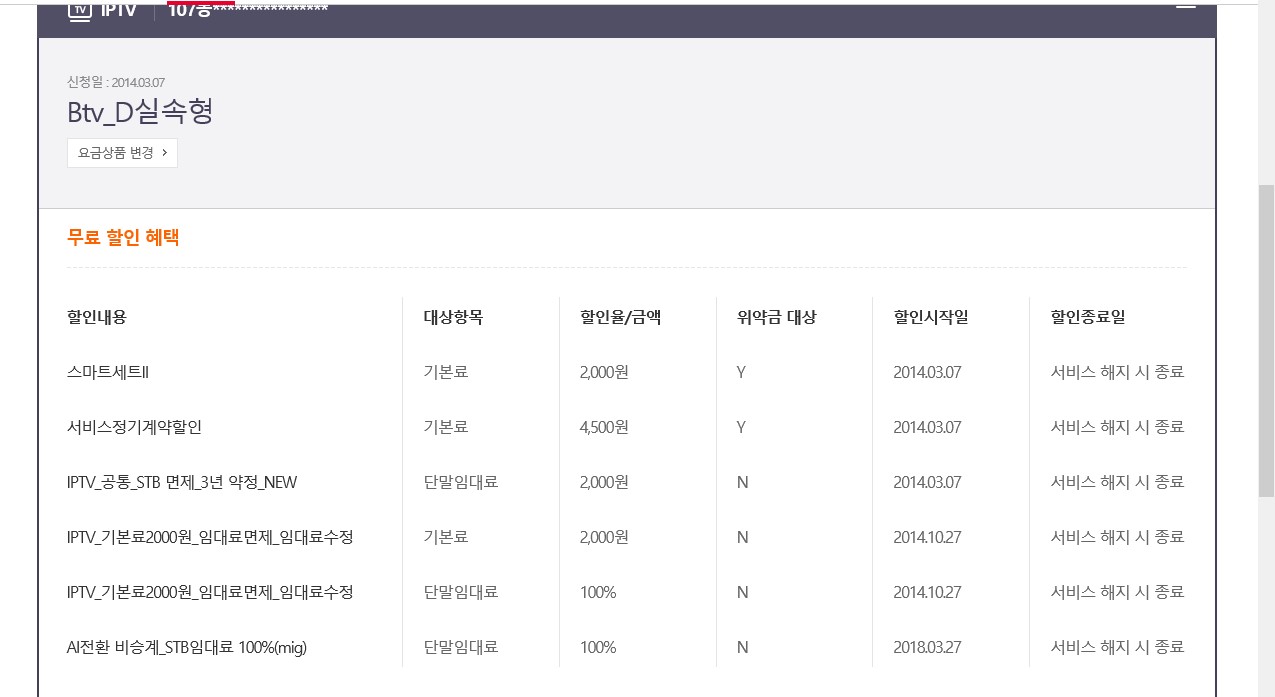Click the 4,500원 discount amount cell
Viewport: 1275px width, 697px height.
pos(604,427)
